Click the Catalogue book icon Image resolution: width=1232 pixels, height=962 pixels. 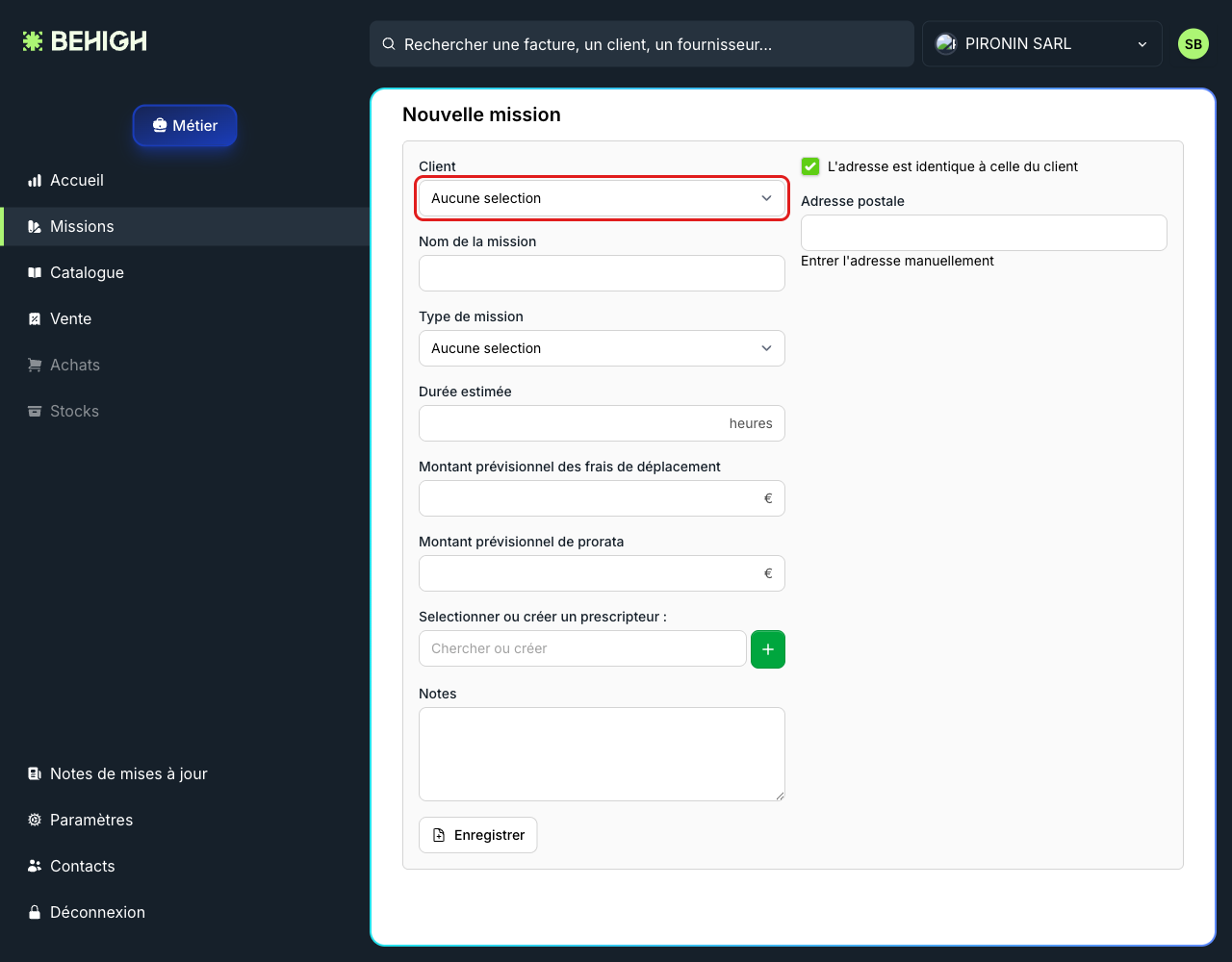click(x=35, y=273)
